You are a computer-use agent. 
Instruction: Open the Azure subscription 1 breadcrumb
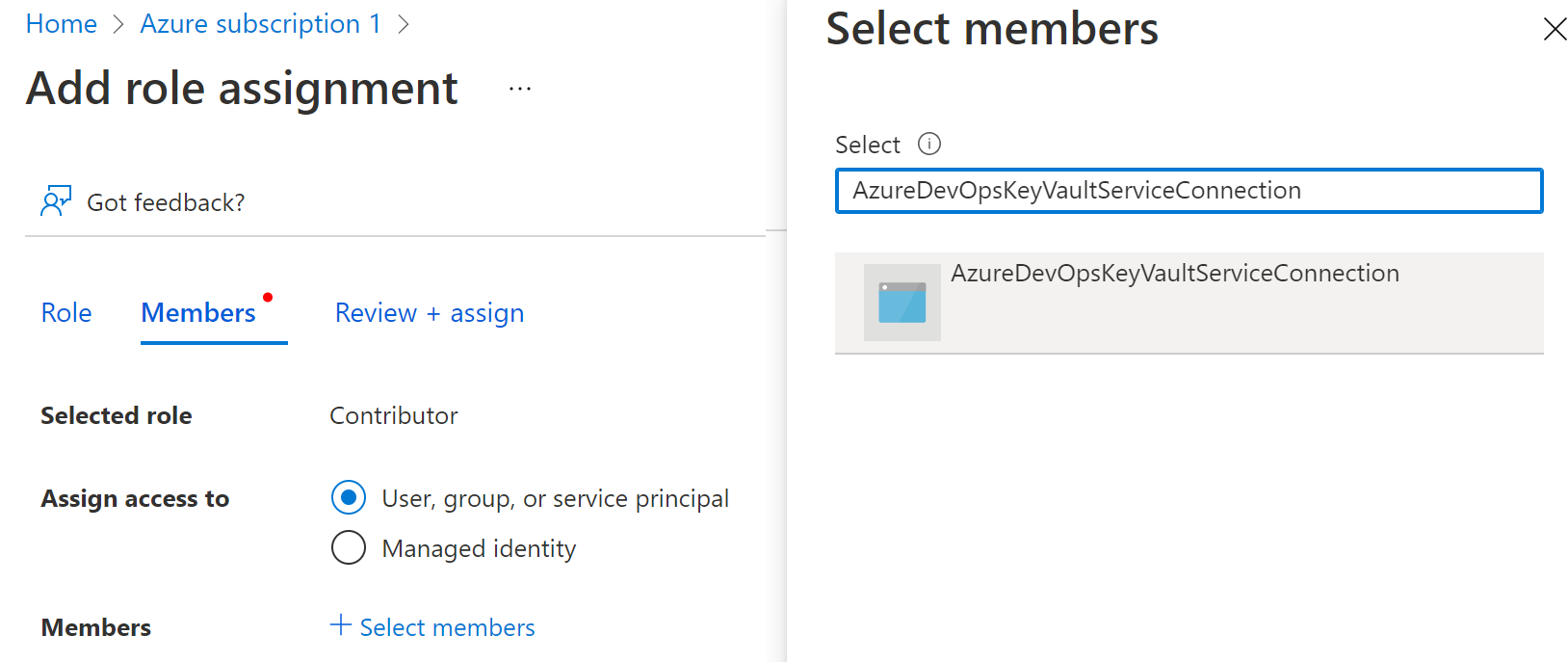tap(260, 23)
